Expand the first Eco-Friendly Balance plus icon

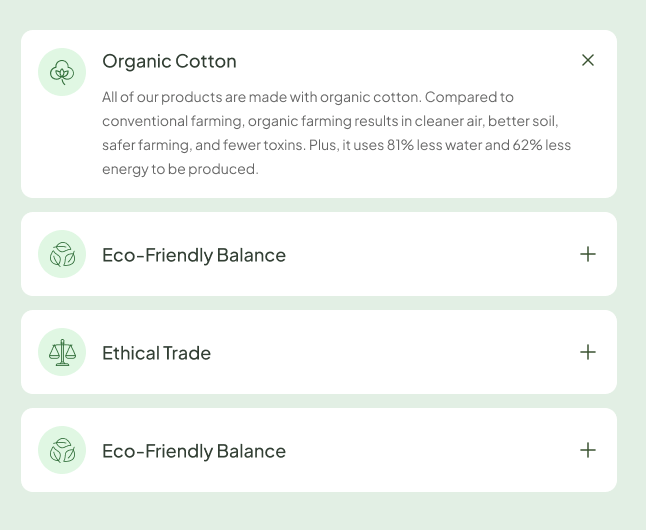tap(588, 254)
